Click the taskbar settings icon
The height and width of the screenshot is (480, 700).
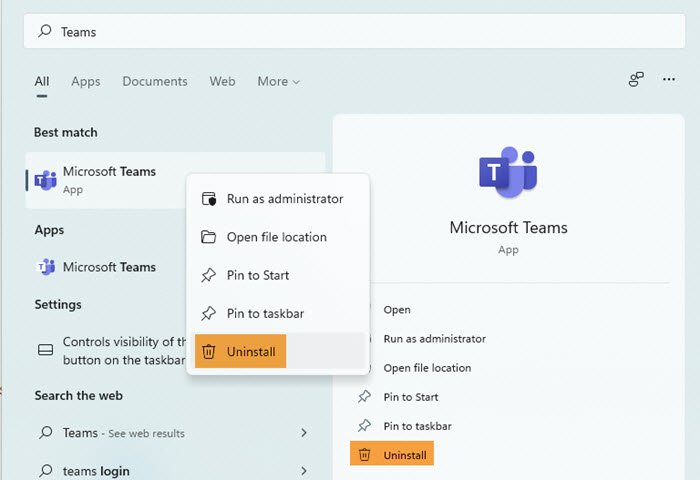[45, 350]
